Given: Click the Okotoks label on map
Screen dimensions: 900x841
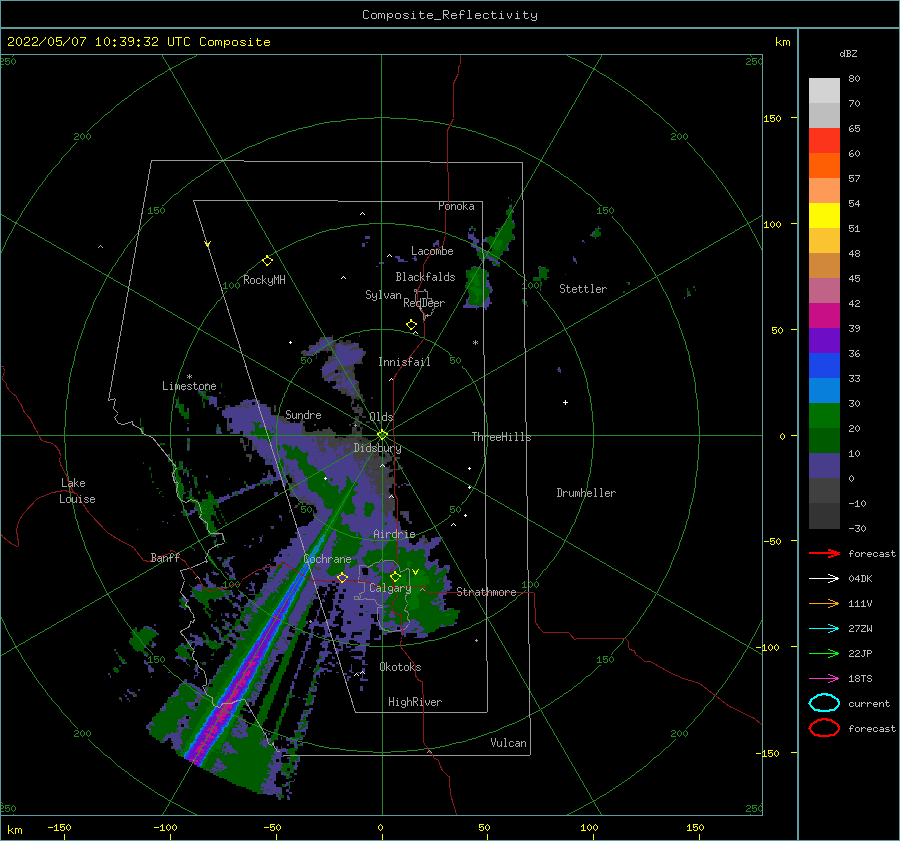Looking at the screenshot, I should [400, 667].
